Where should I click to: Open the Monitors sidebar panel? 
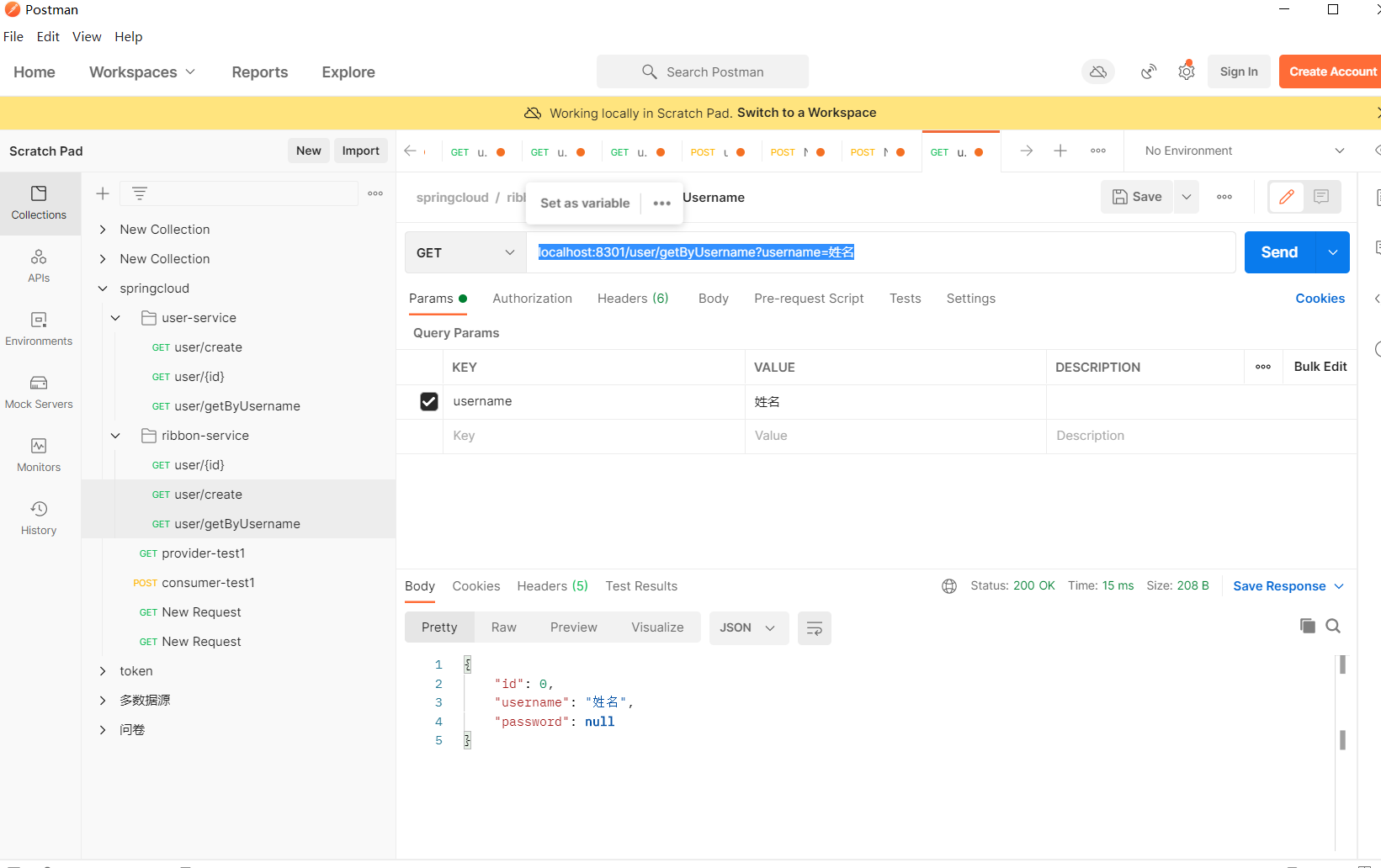39,456
